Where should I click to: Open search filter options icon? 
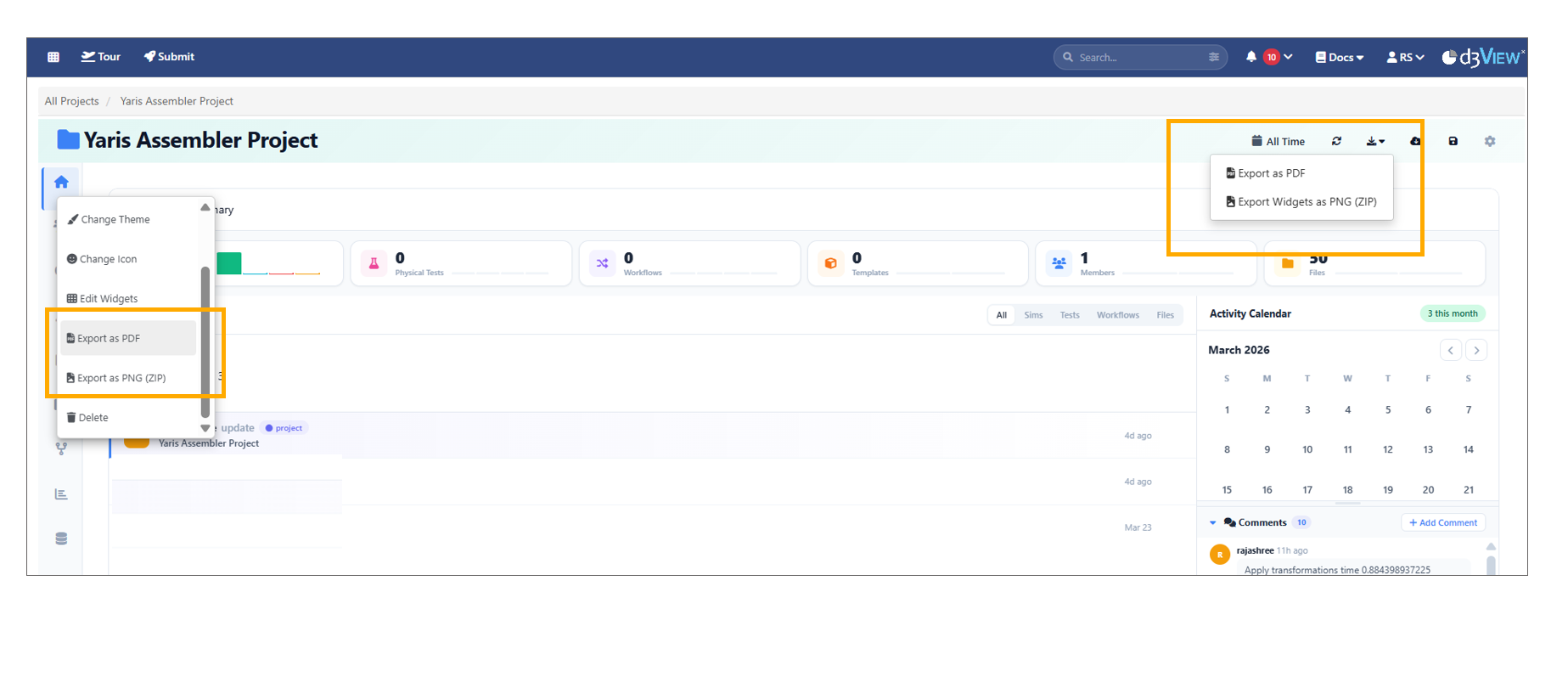click(1213, 57)
